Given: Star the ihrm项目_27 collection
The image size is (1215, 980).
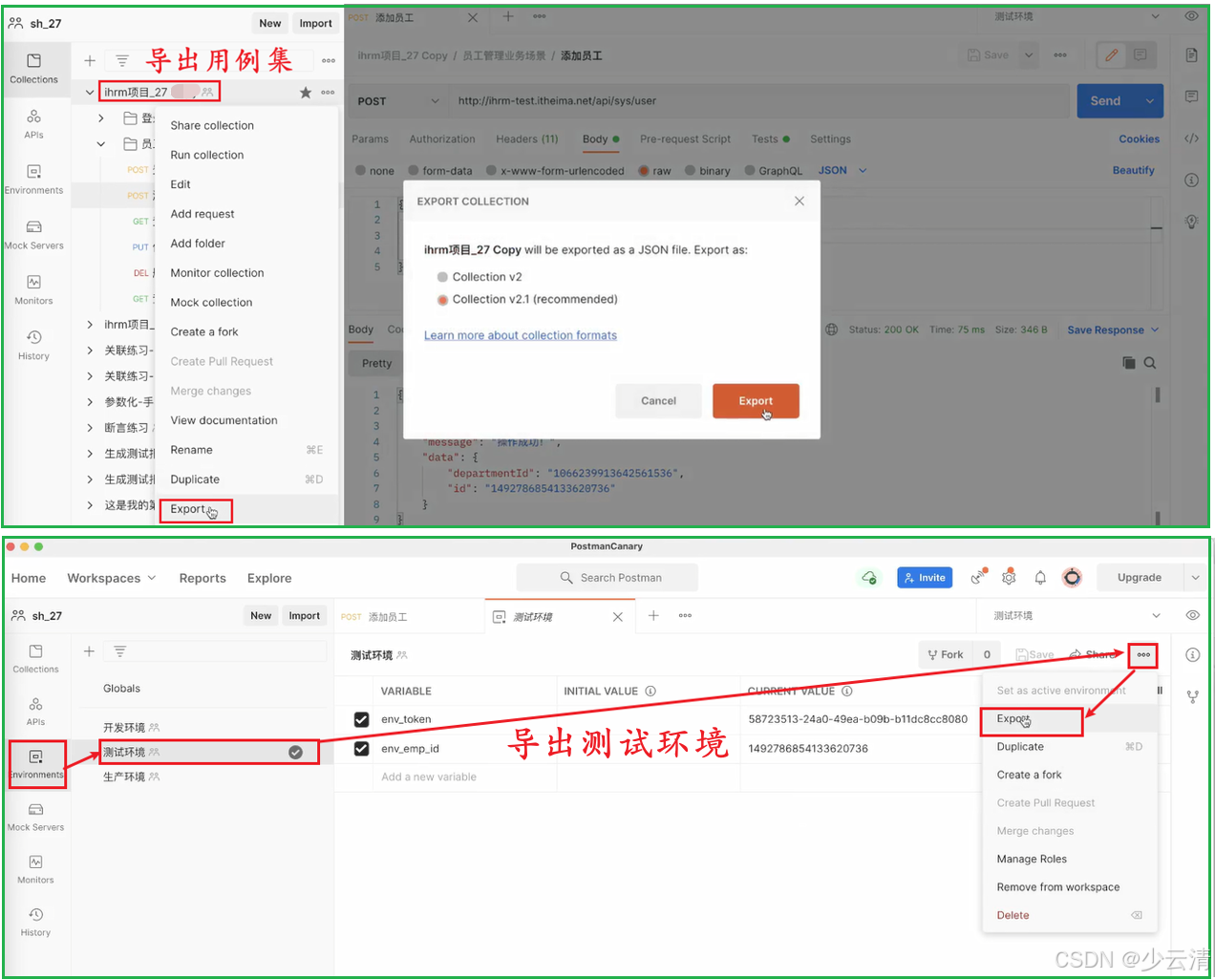Looking at the screenshot, I should pos(306,92).
